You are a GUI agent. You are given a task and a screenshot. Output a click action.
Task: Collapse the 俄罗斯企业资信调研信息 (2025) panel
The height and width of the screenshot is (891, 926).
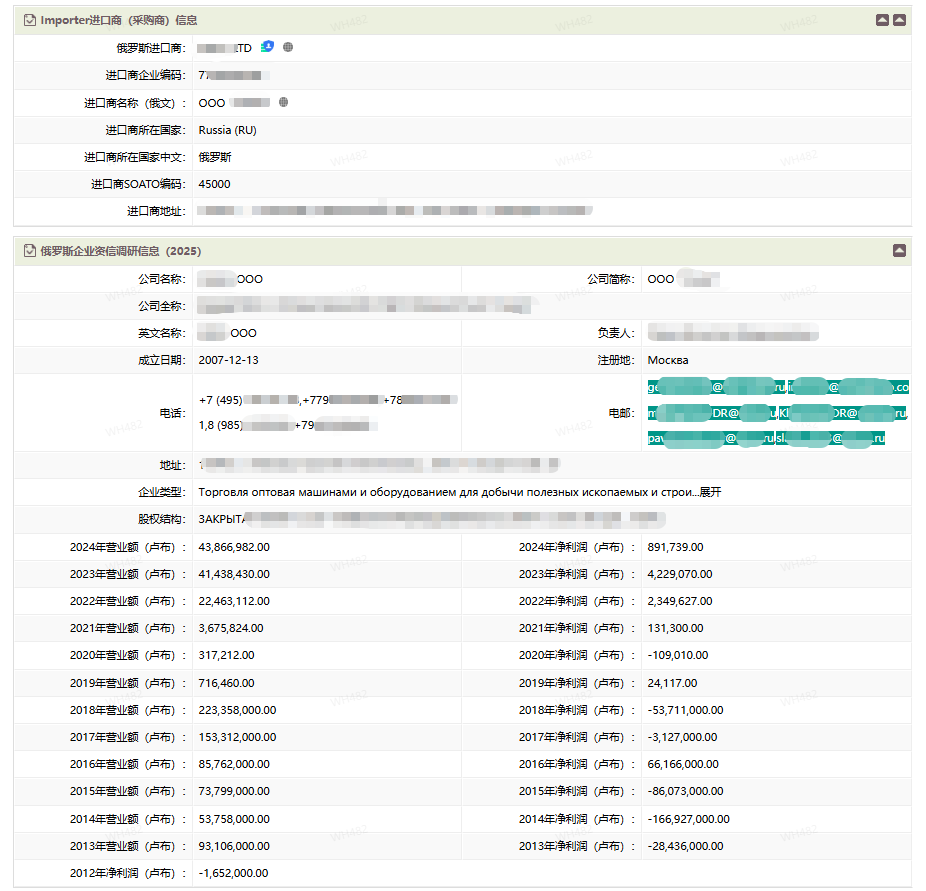[899, 251]
